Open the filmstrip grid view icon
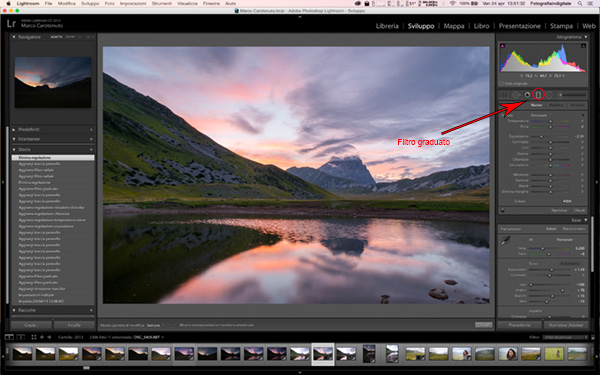 (34, 337)
